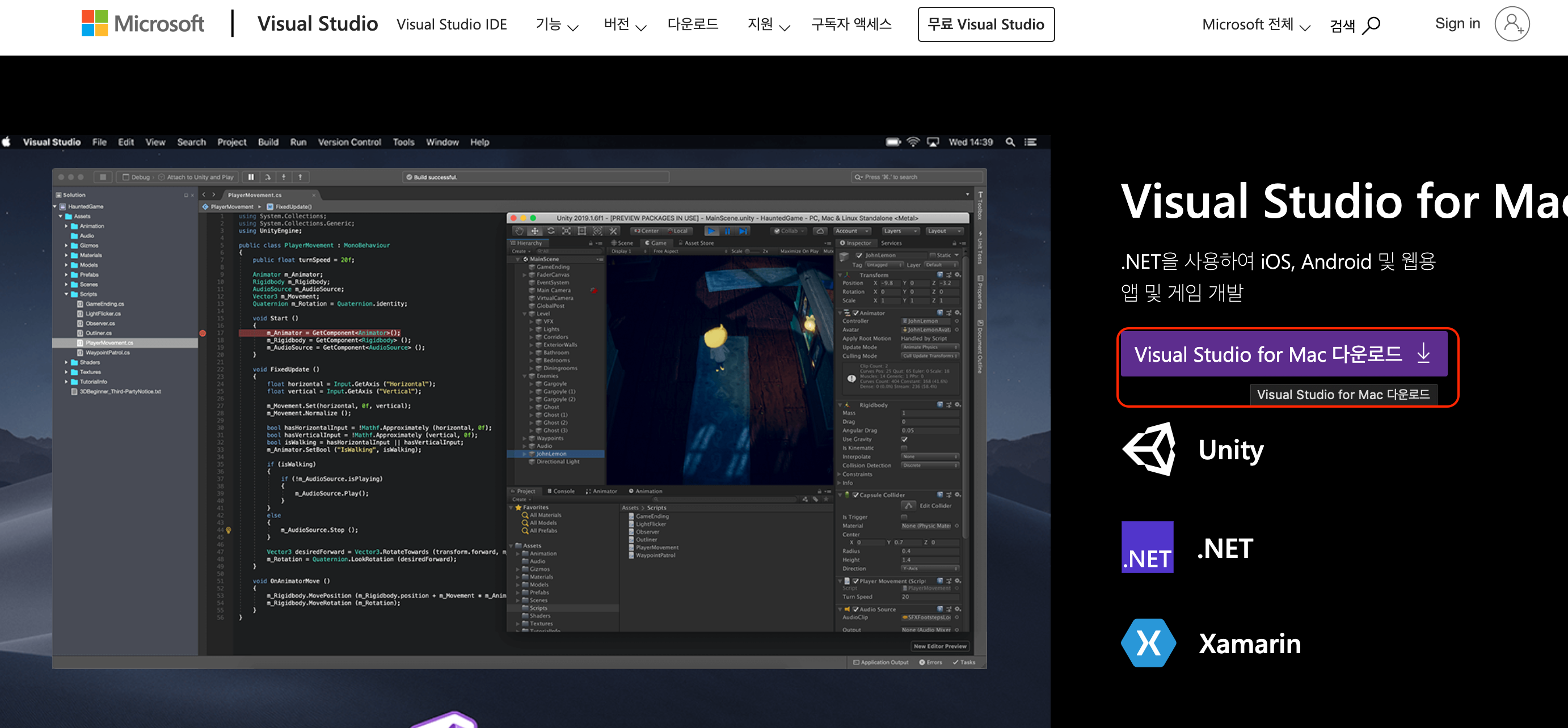The height and width of the screenshot is (728, 1568).
Task: Click the 무료 Visual Studio button
Action: click(x=985, y=24)
